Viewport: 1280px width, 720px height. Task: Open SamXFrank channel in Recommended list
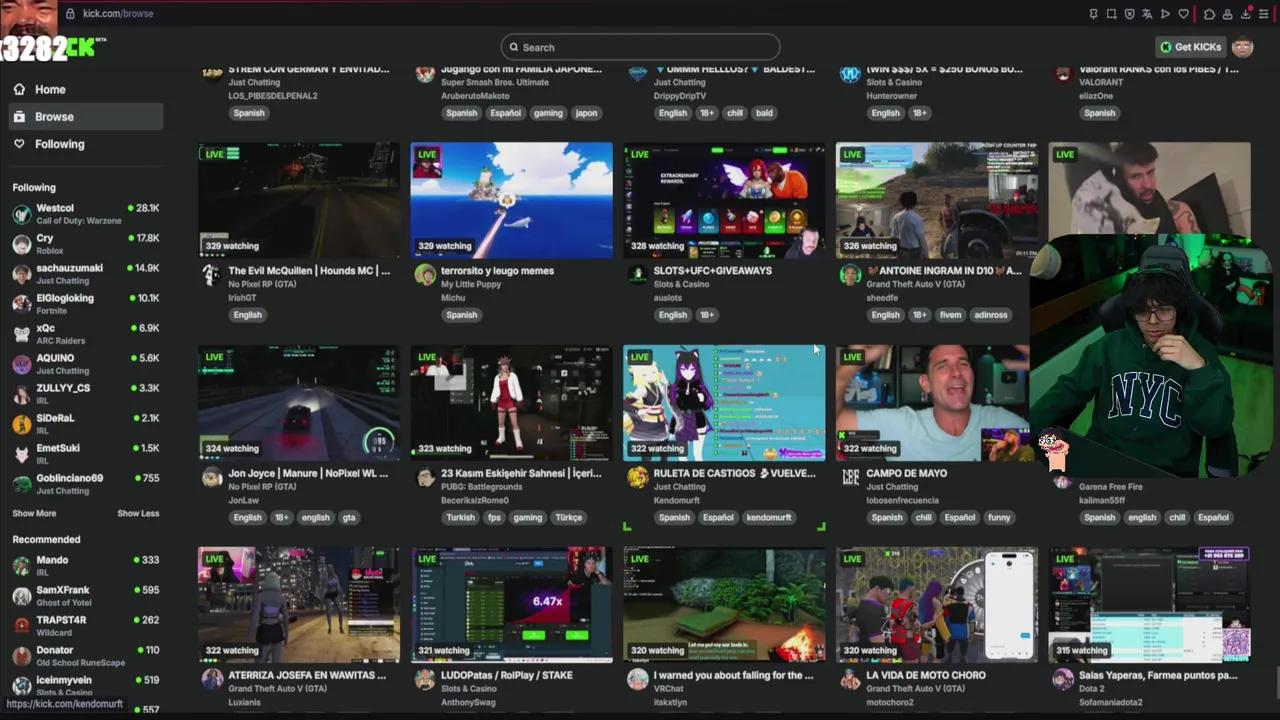click(x=85, y=596)
